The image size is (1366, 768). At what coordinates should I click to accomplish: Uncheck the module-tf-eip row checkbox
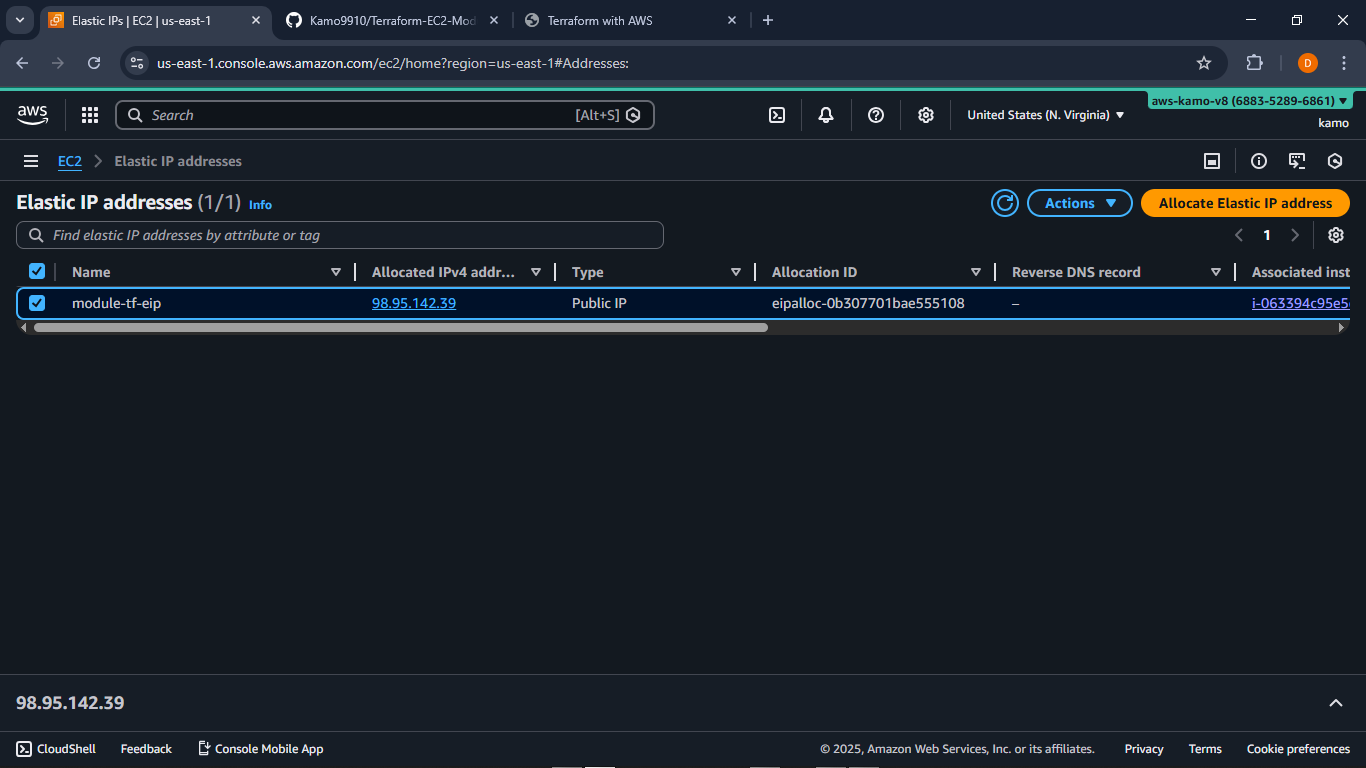pyautogui.click(x=37, y=302)
